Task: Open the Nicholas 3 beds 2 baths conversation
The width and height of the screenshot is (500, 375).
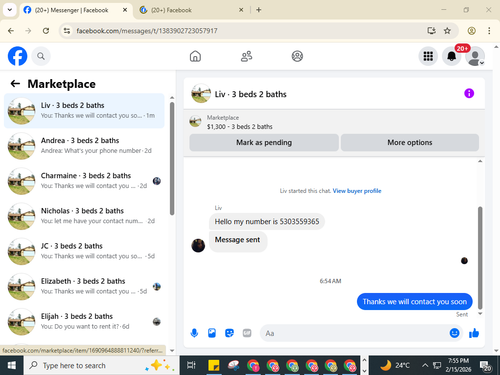Action: coord(84,216)
